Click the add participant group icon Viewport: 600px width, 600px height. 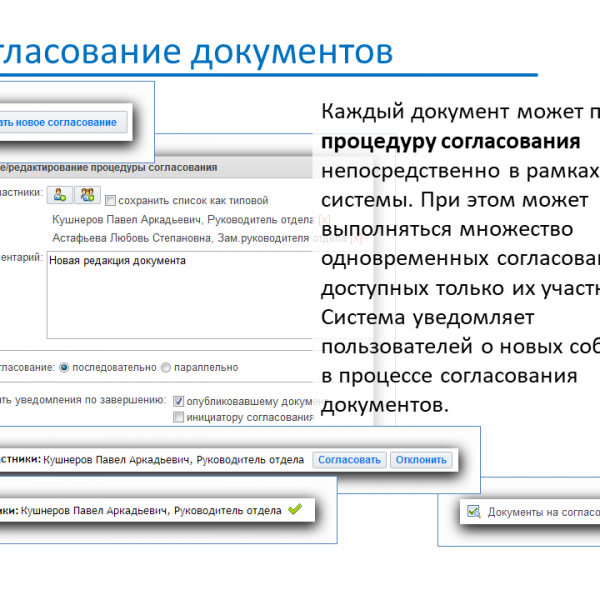coord(87,195)
